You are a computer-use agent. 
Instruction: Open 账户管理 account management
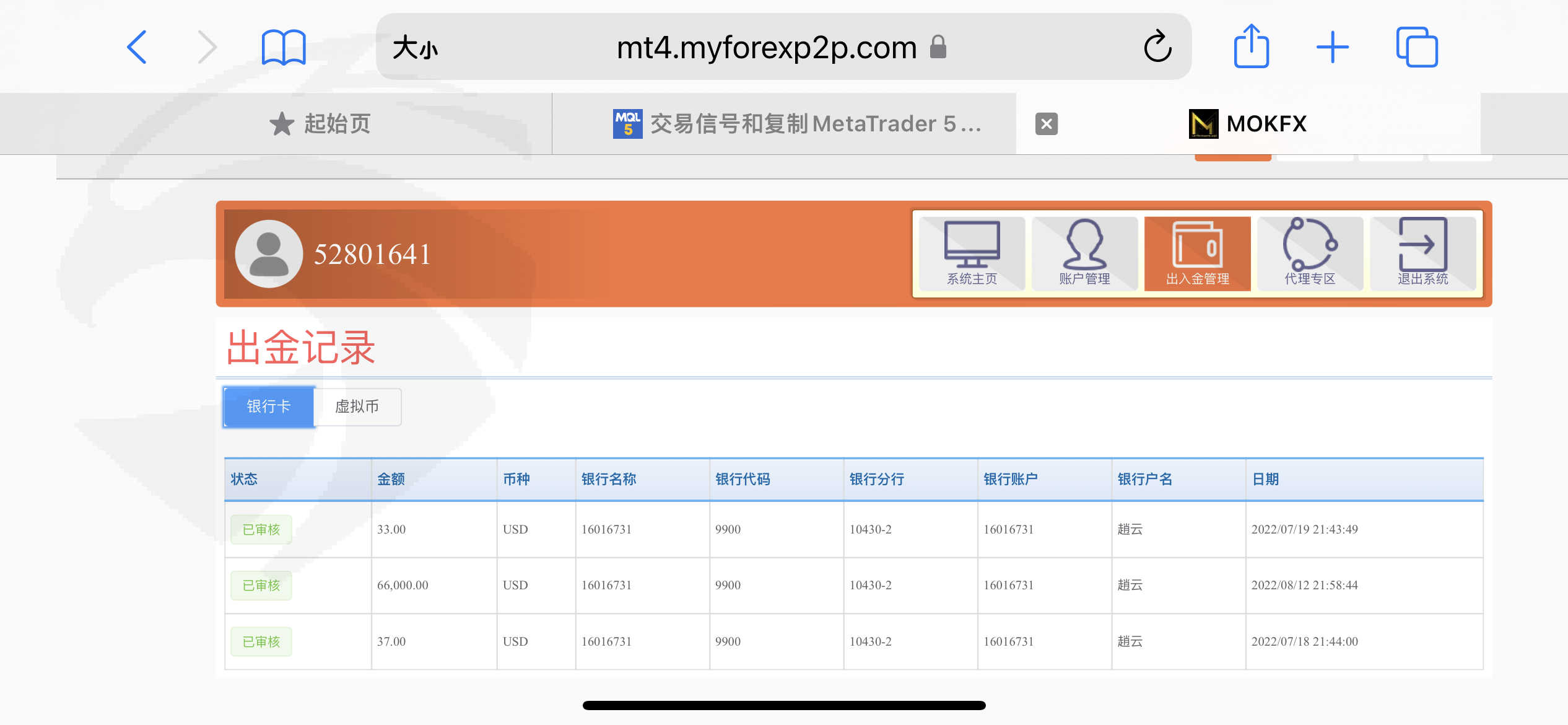1084,253
